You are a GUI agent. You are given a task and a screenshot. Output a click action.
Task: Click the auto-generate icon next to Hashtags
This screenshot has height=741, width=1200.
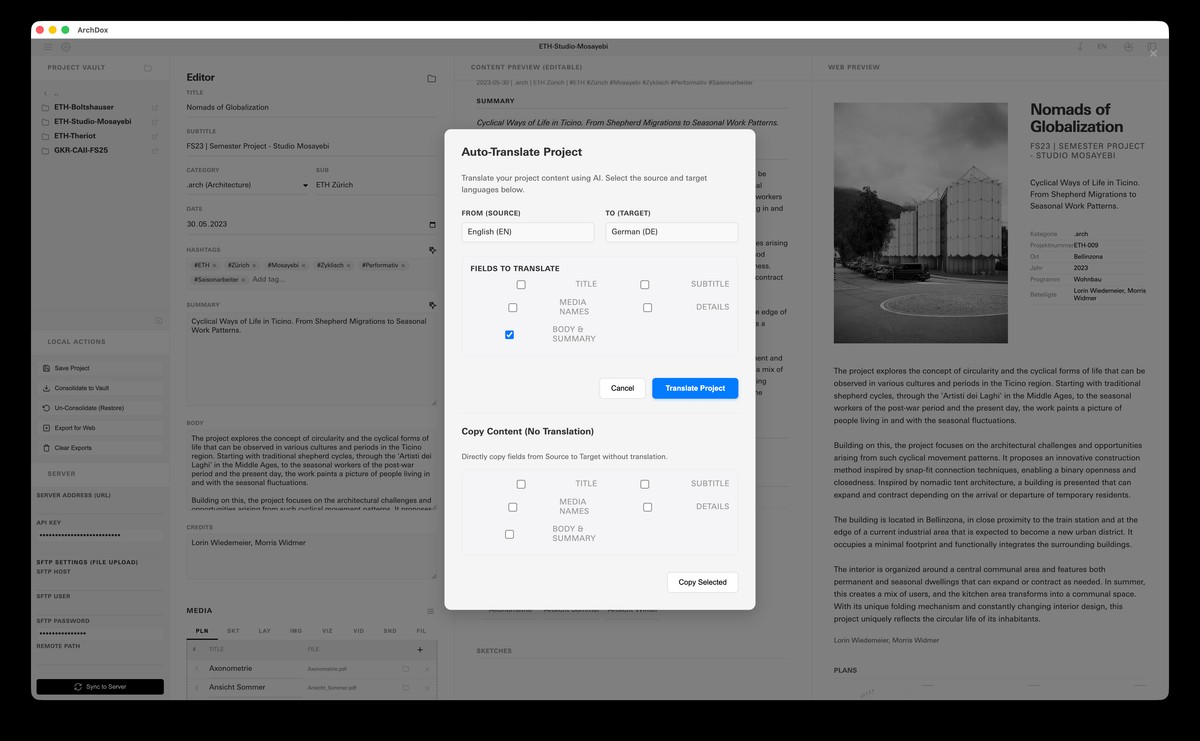(432, 250)
